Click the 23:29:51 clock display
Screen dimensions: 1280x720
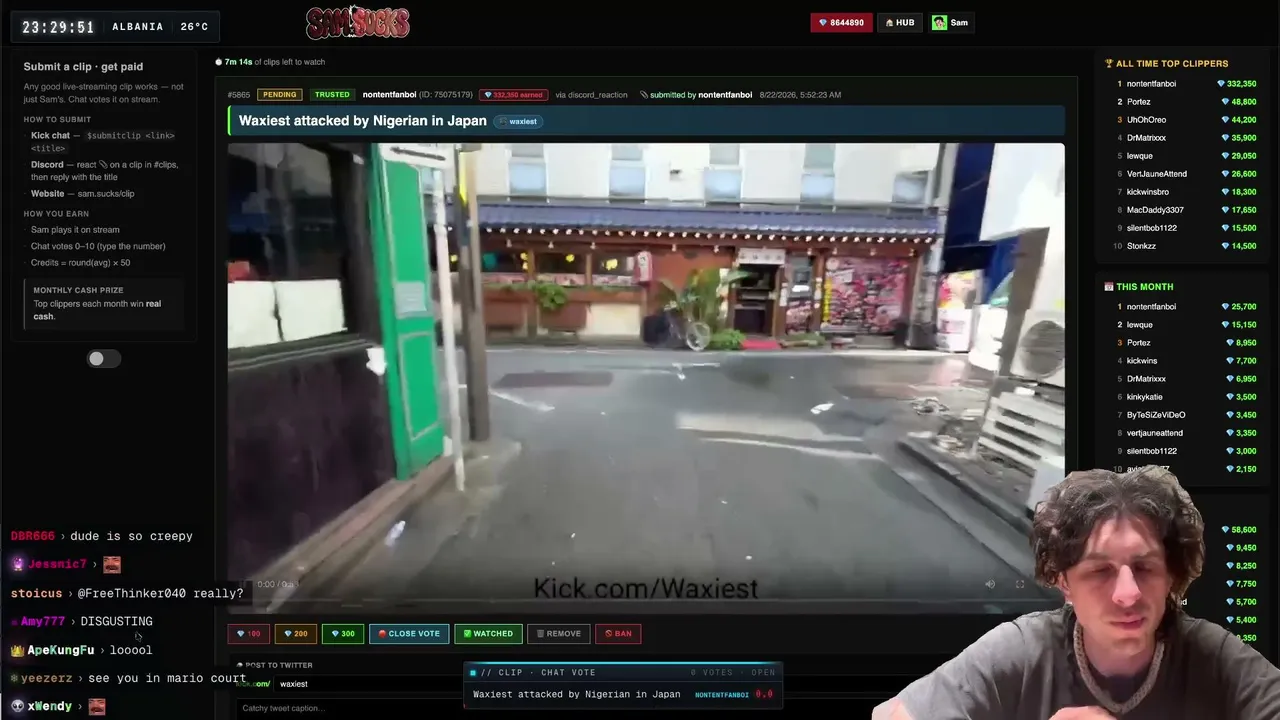(x=58, y=27)
